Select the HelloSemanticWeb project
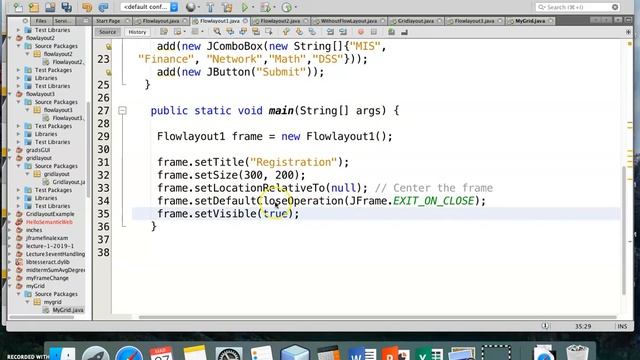The height and width of the screenshot is (360, 640). coord(49,222)
